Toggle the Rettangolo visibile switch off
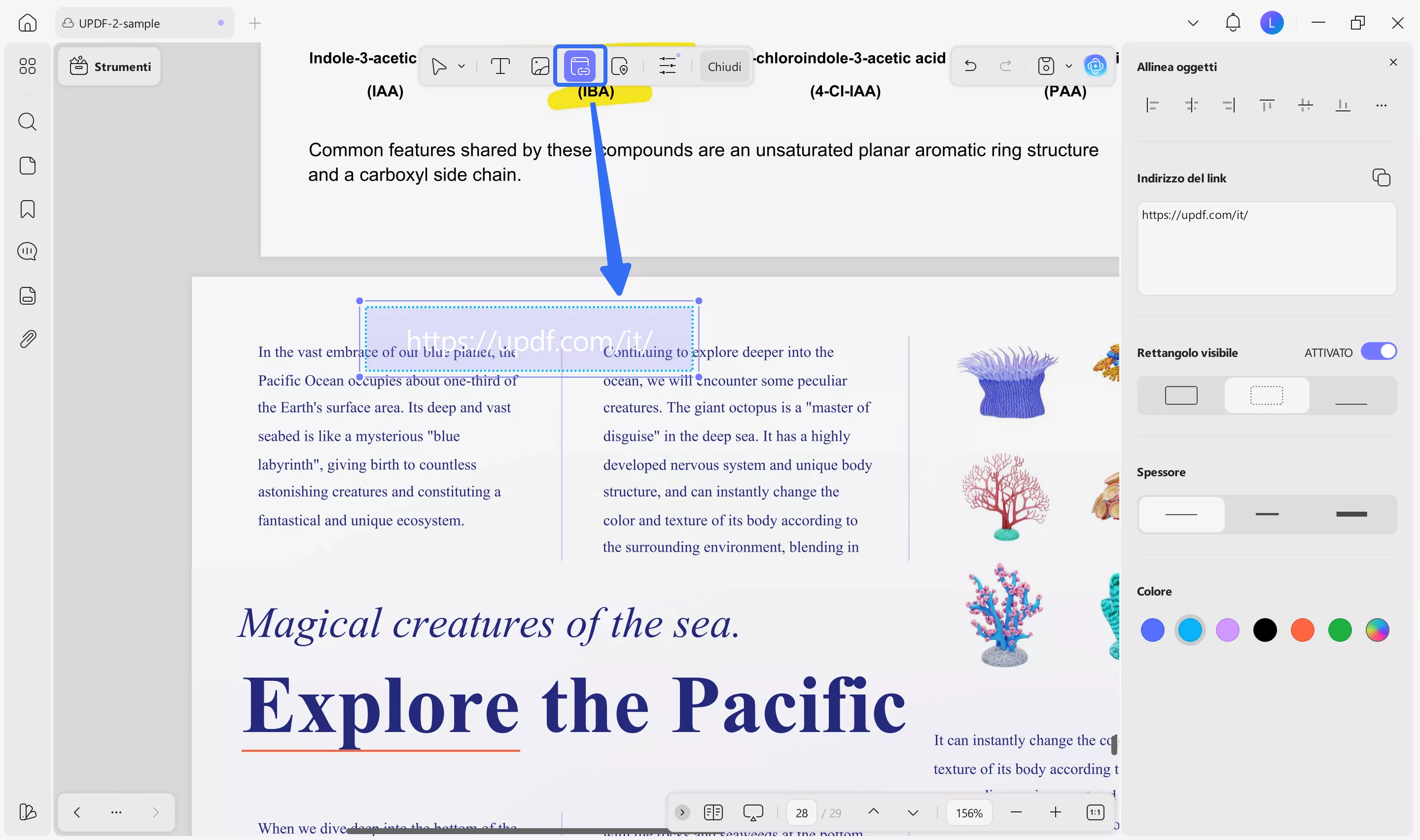1420x840 pixels. click(1379, 351)
